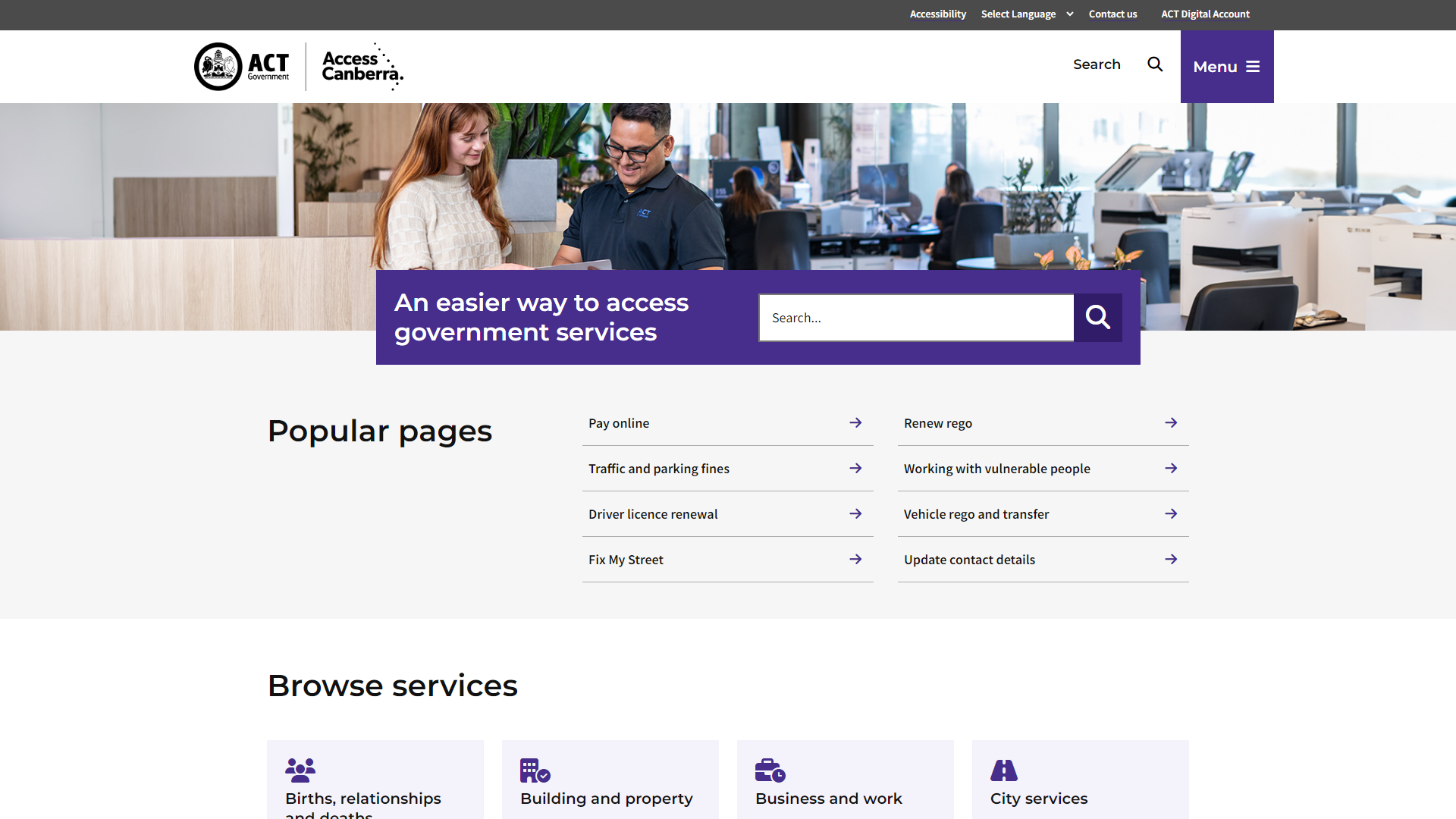Click the City services icon
The image size is (1456, 819).
1004,770
